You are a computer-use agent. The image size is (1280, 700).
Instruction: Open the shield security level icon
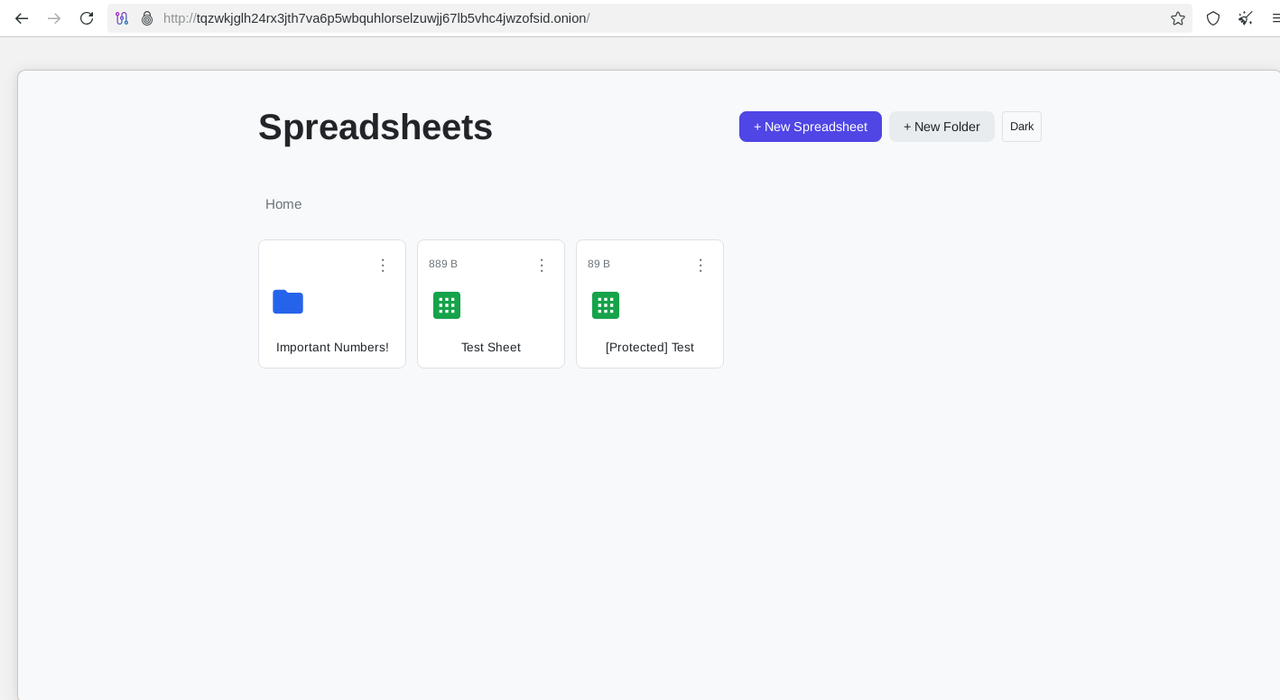pos(1213,18)
